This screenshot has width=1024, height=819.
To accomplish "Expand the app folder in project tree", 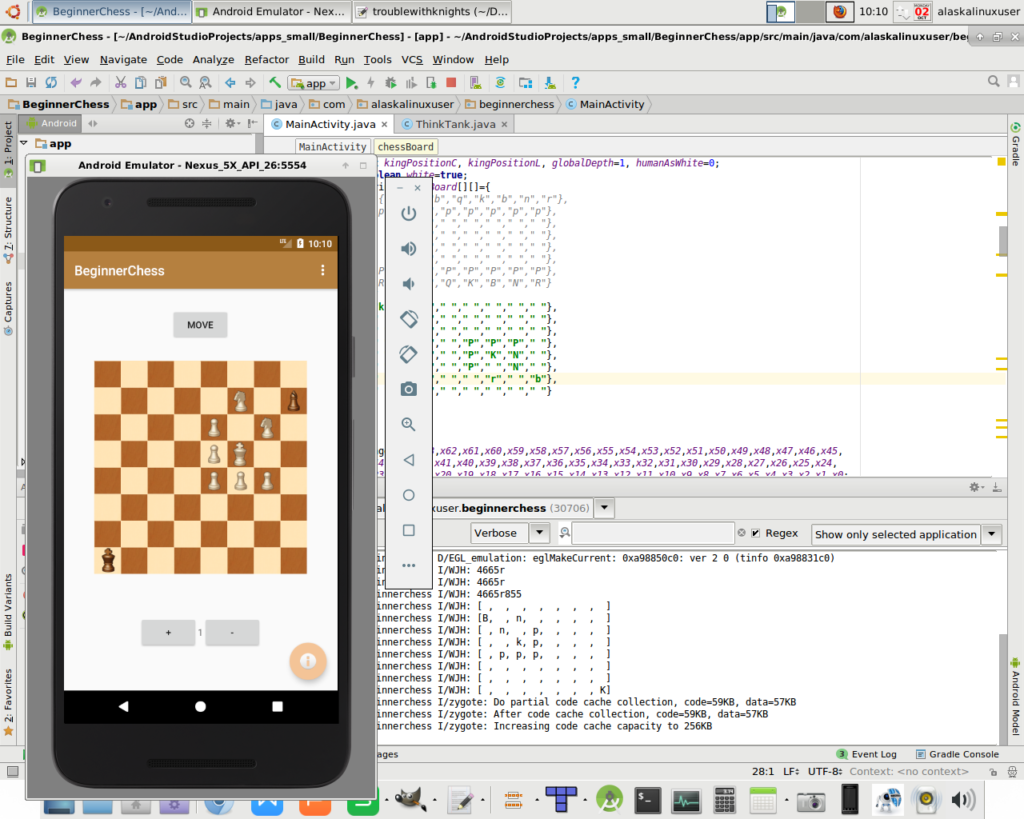I will 23,144.
